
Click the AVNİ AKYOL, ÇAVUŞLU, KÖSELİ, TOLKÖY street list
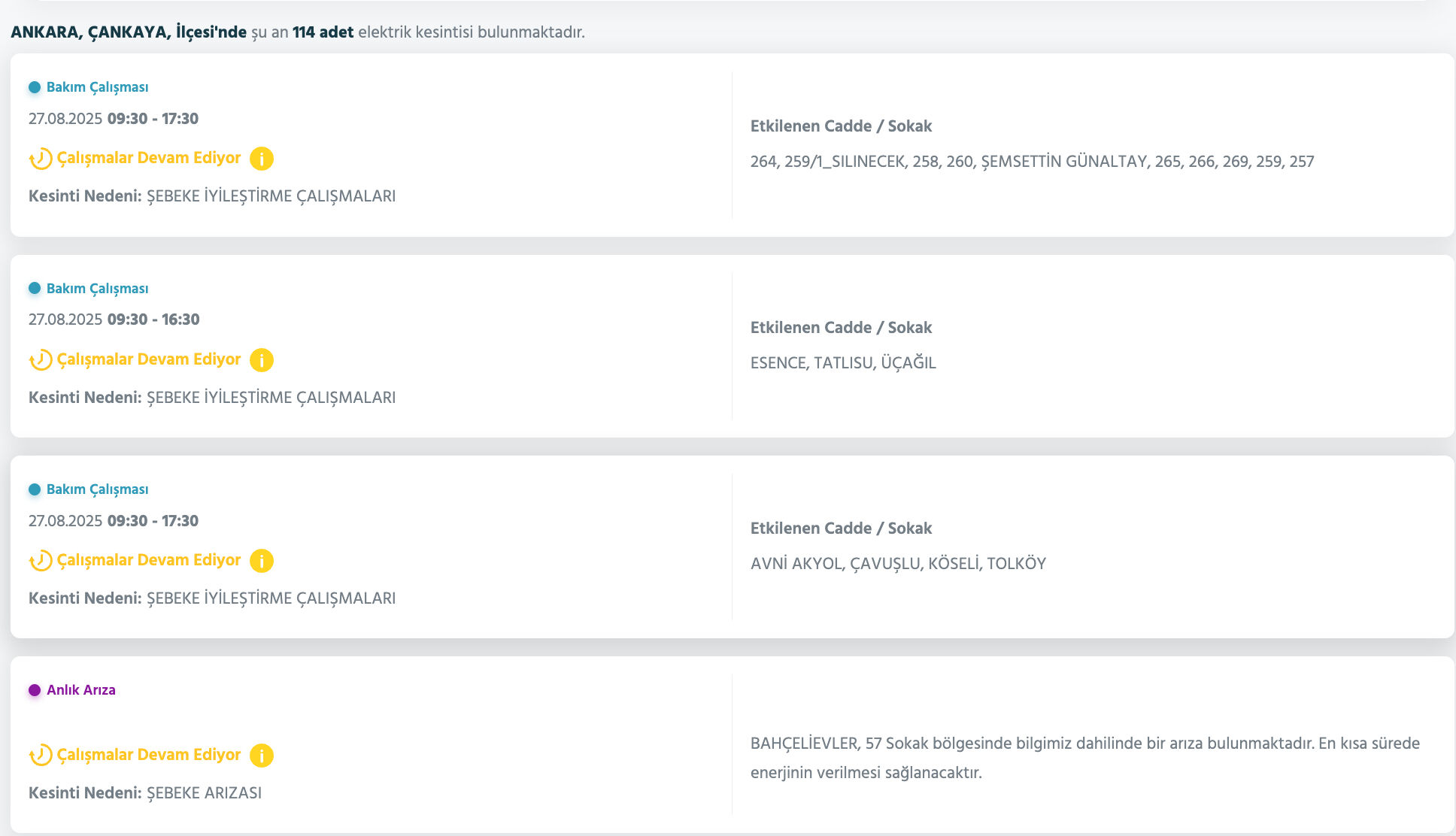898,564
